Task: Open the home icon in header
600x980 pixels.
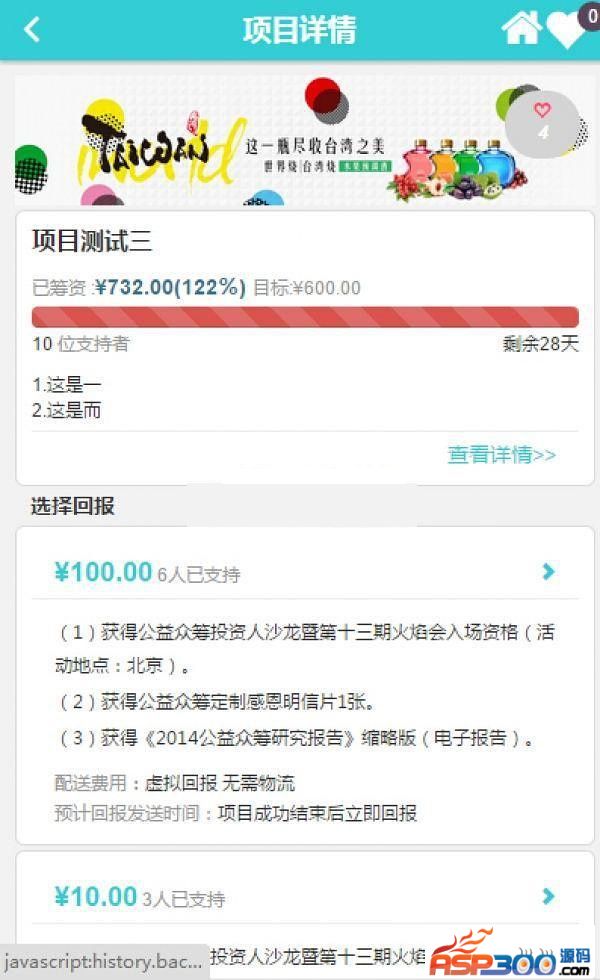Action: pyautogui.click(x=521, y=28)
